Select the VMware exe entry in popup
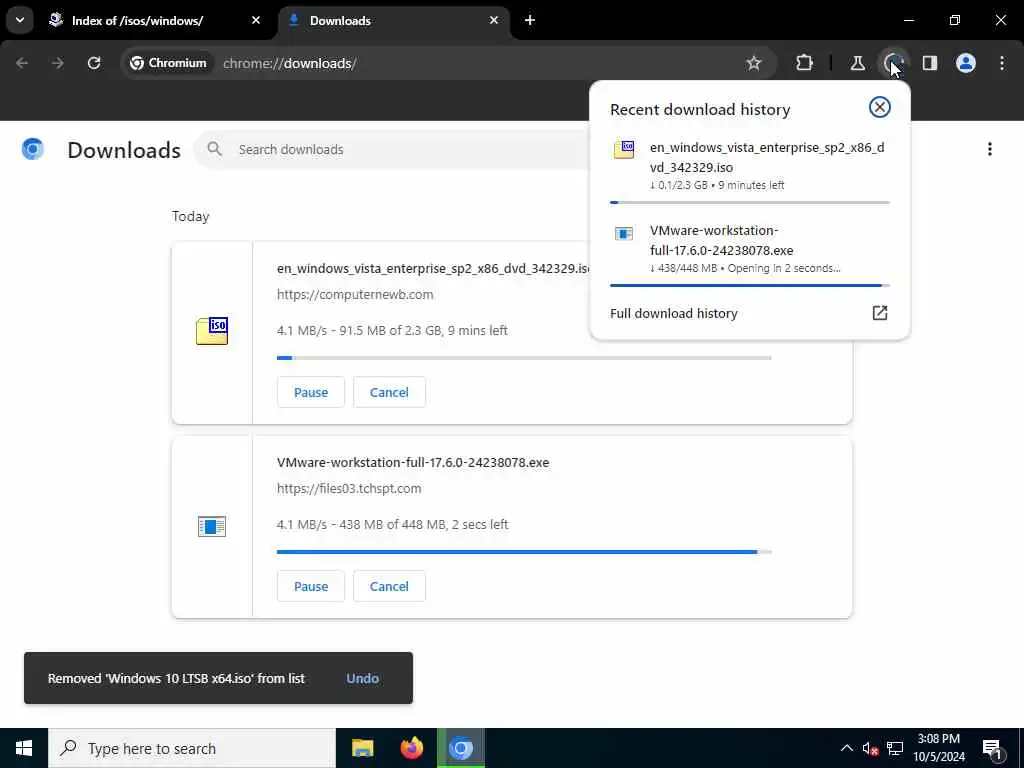This screenshot has height=768, width=1024. (750, 249)
